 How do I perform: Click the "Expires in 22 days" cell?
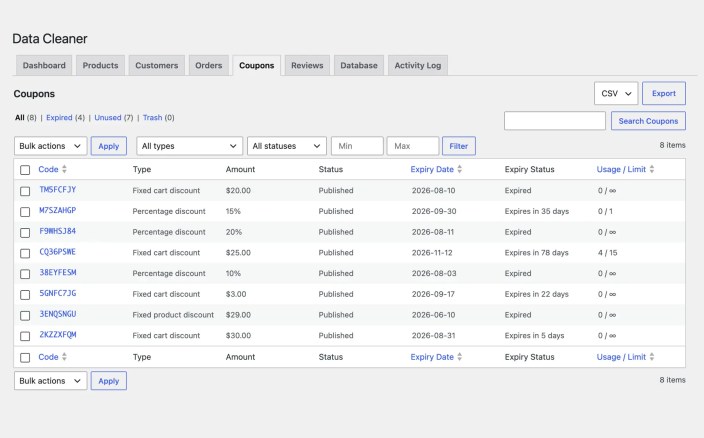(x=537, y=294)
